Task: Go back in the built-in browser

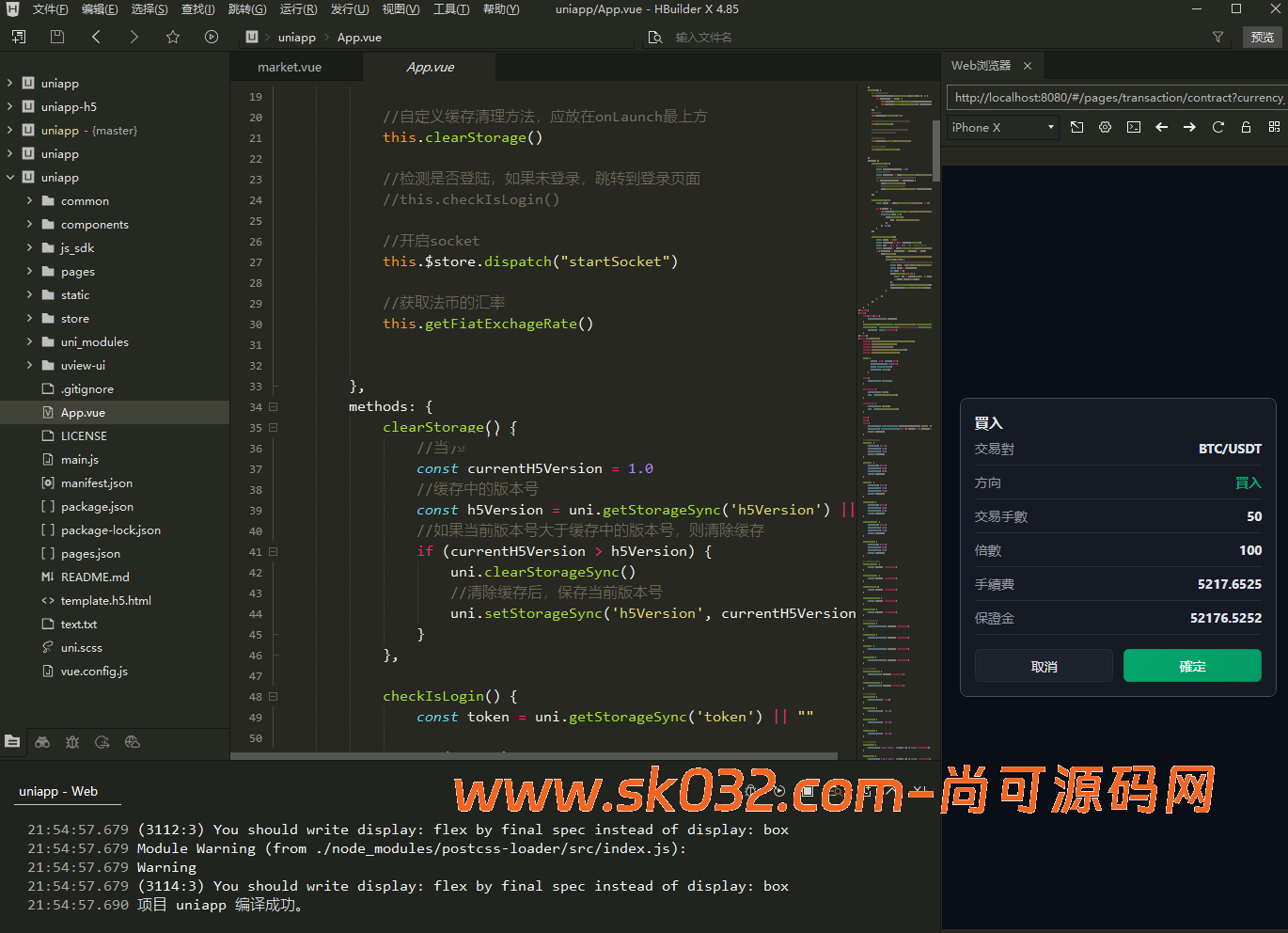Action: pos(1162,127)
